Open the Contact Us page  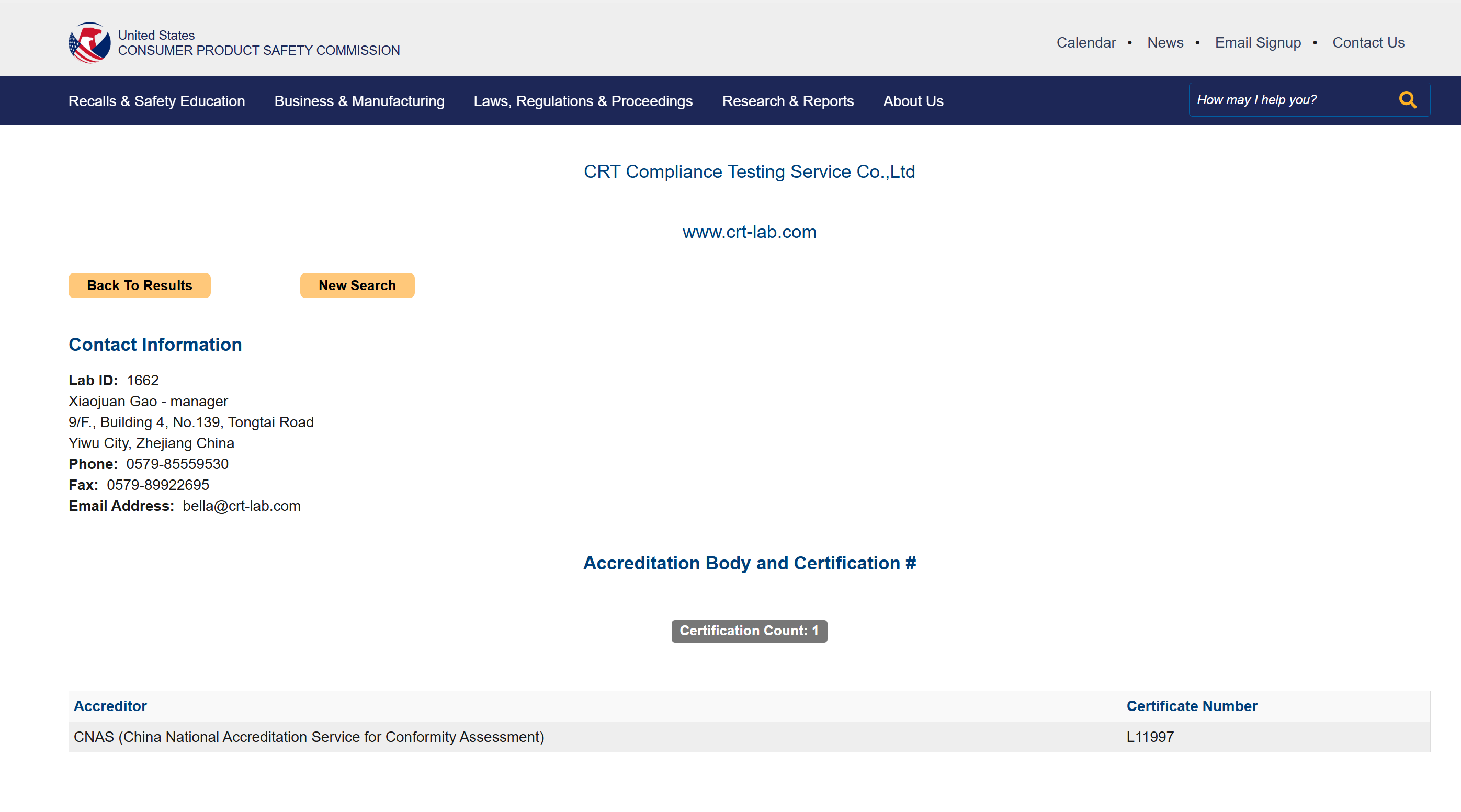tap(1368, 42)
